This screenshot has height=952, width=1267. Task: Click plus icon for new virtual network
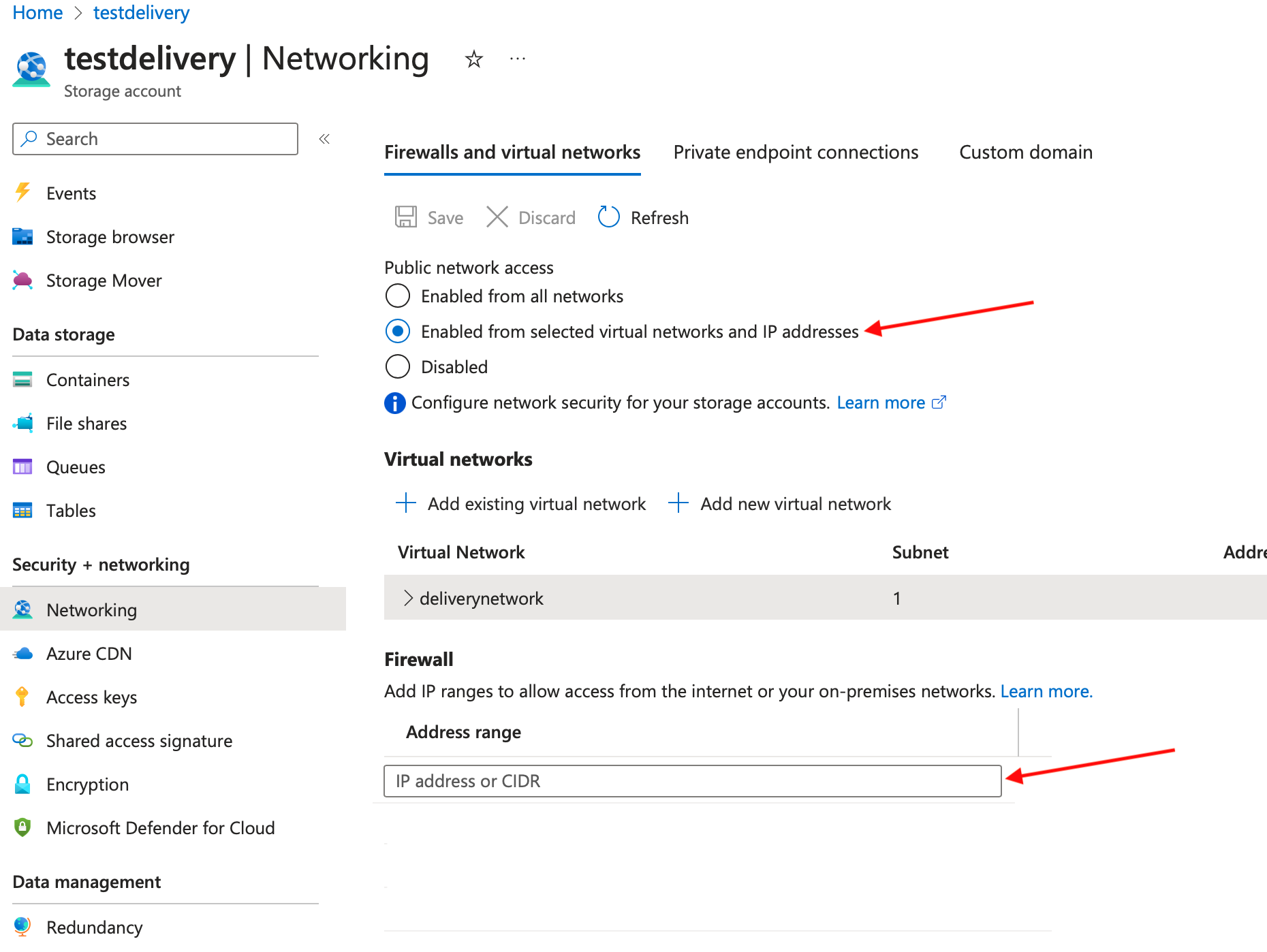click(678, 503)
